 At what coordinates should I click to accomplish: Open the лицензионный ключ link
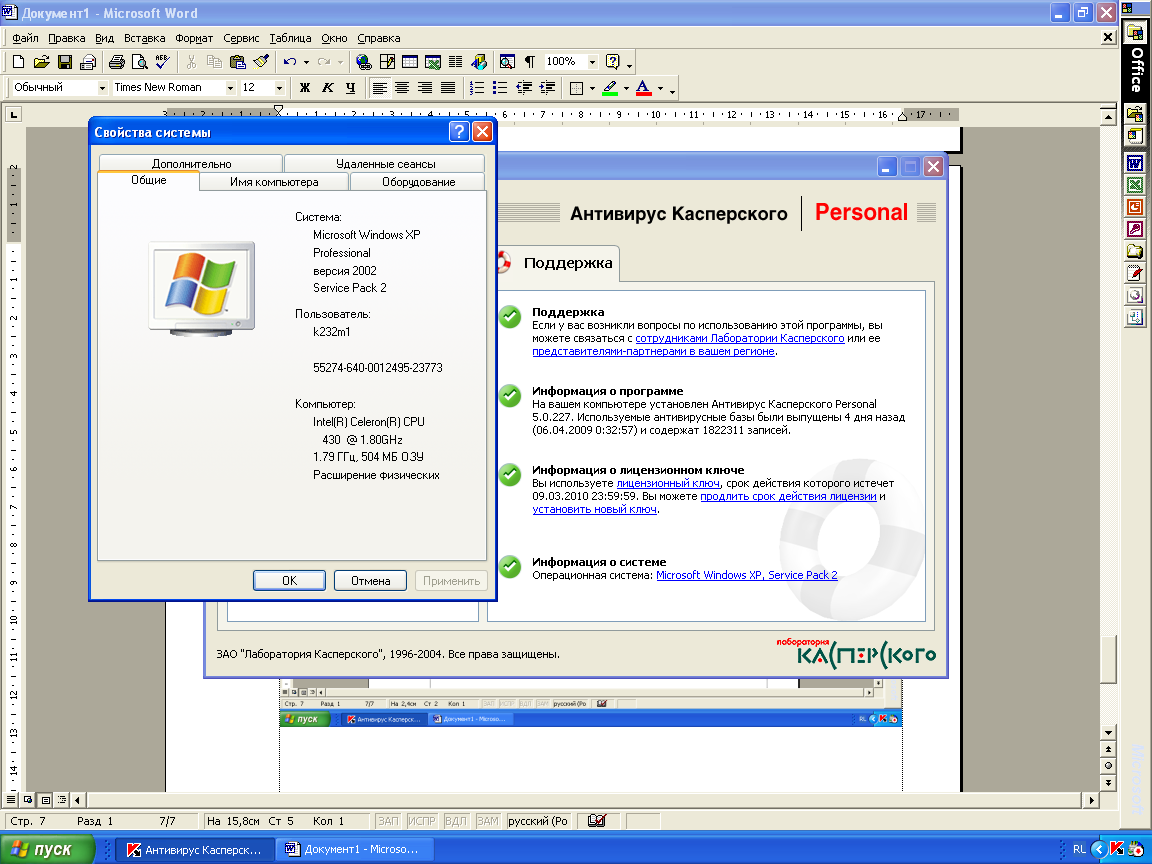[x=668, y=483]
